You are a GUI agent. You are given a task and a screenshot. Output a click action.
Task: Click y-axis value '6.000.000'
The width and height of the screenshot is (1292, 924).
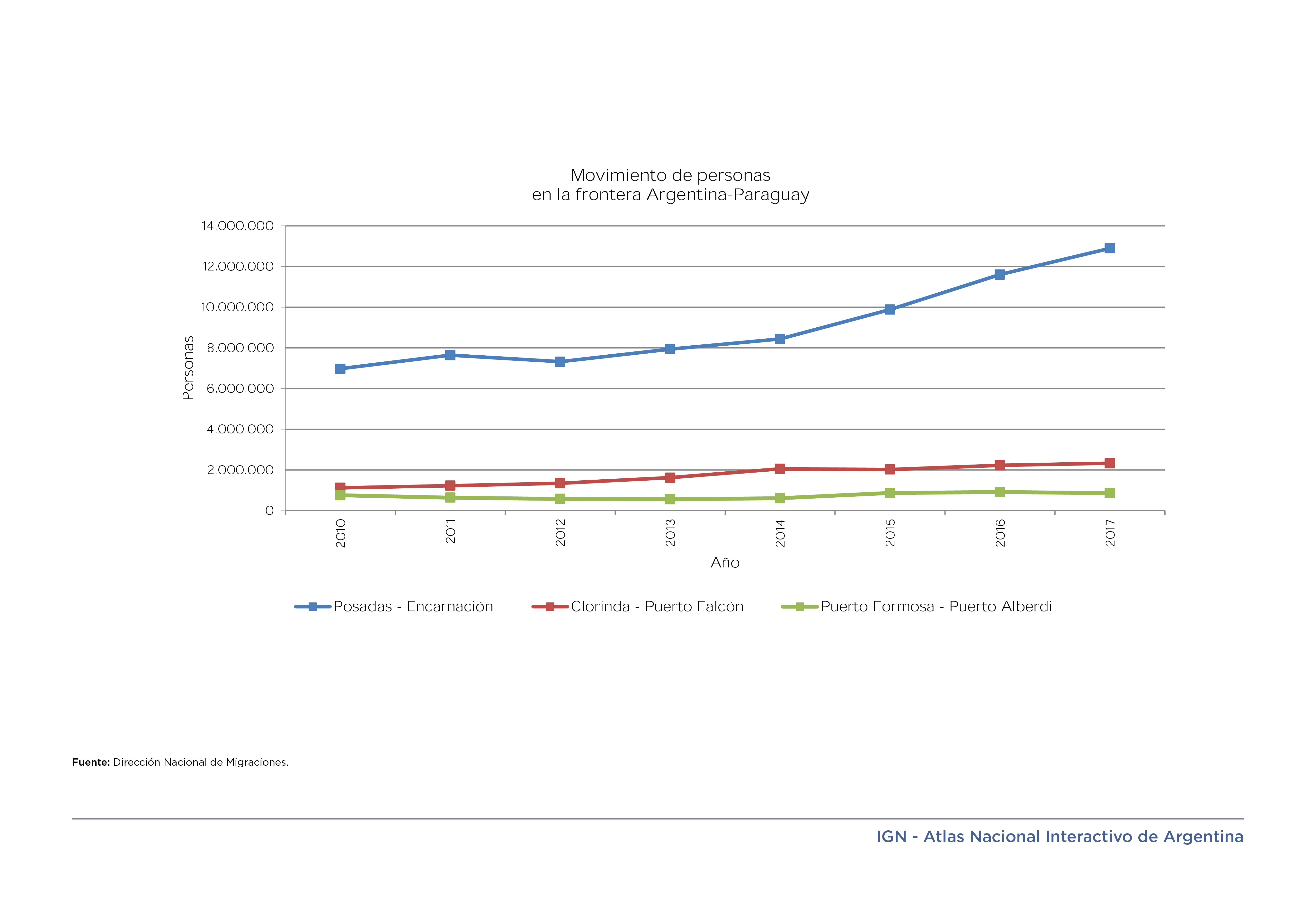click(240, 389)
